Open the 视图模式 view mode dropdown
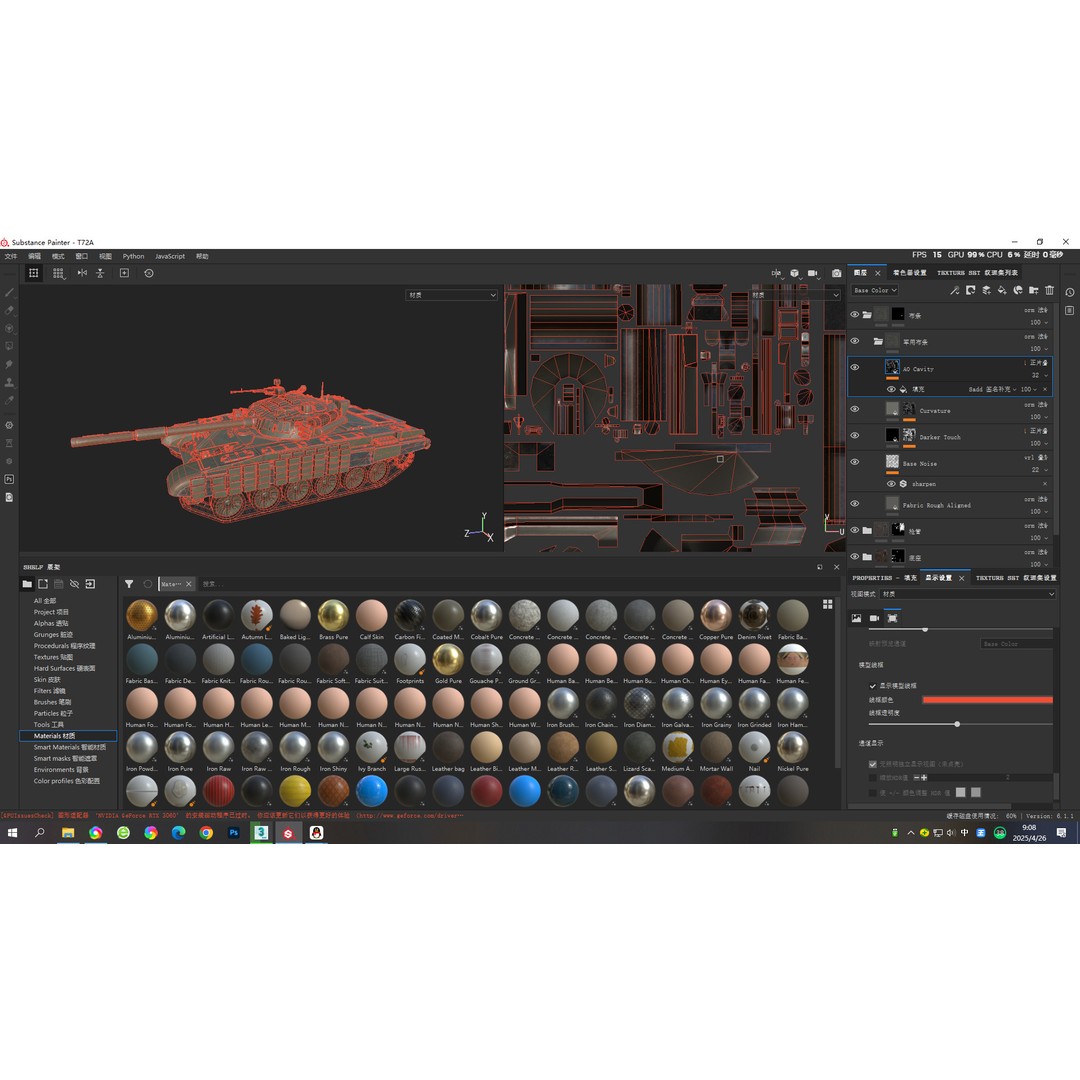 (968, 594)
